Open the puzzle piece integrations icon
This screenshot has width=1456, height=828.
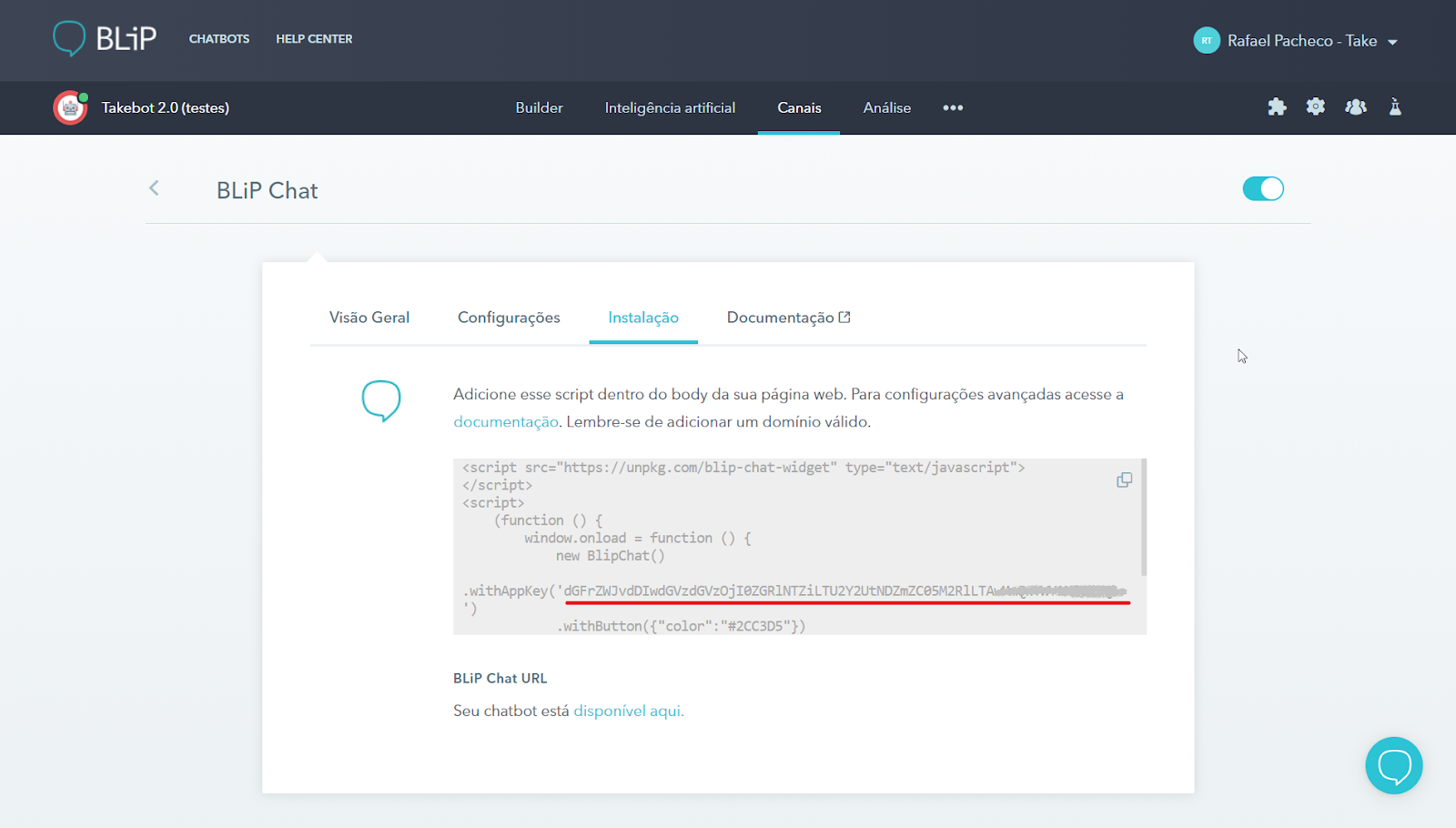coord(1277,107)
